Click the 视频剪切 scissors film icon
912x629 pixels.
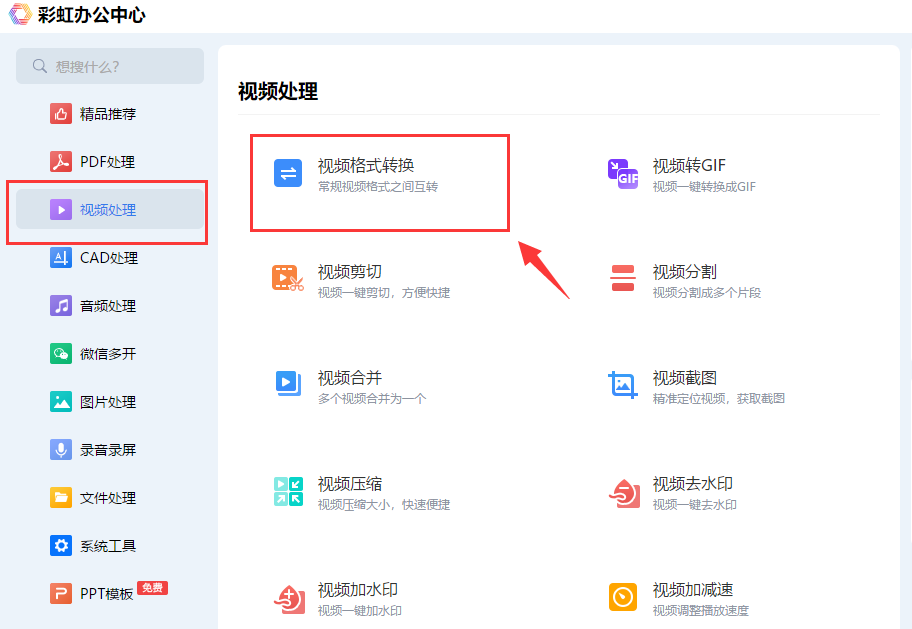point(288,278)
